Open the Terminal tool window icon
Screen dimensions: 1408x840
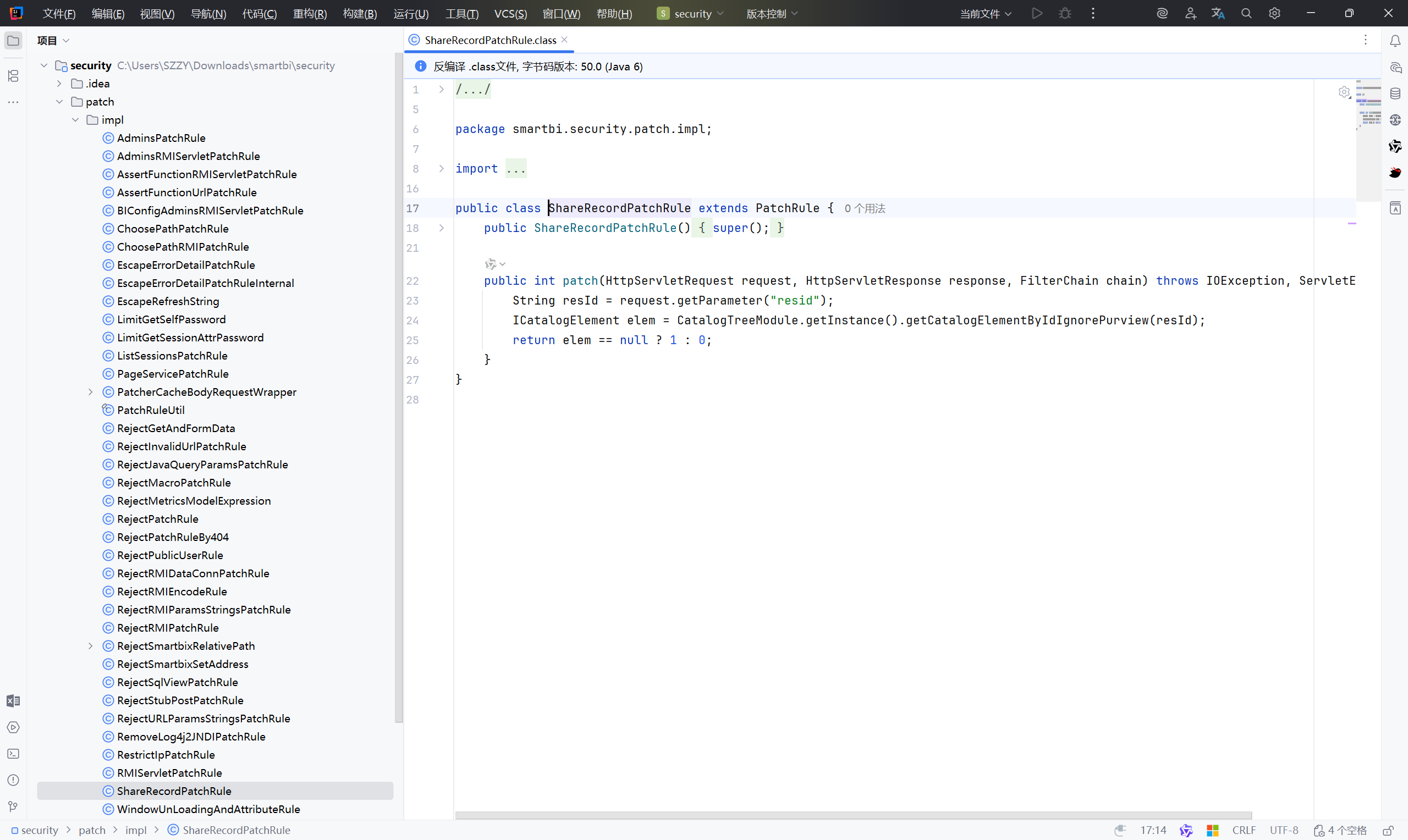tap(13, 754)
